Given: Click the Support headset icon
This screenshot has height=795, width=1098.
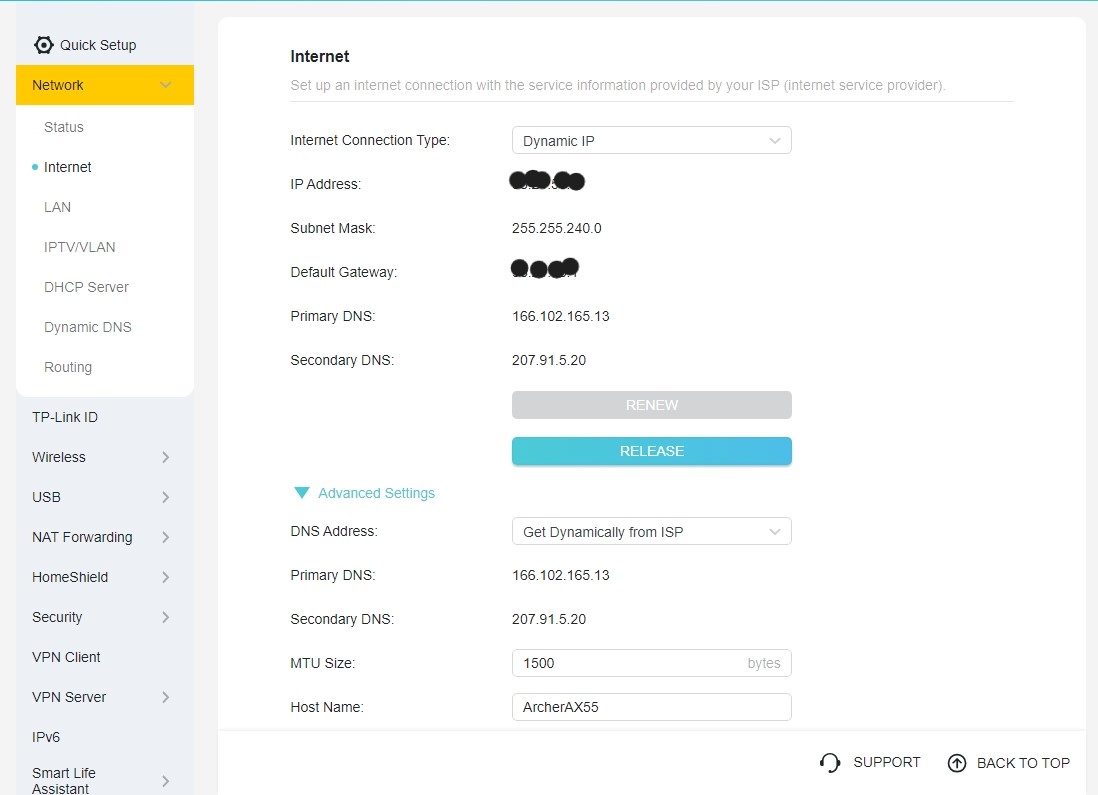Looking at the screenshot, I should [830, 763].
